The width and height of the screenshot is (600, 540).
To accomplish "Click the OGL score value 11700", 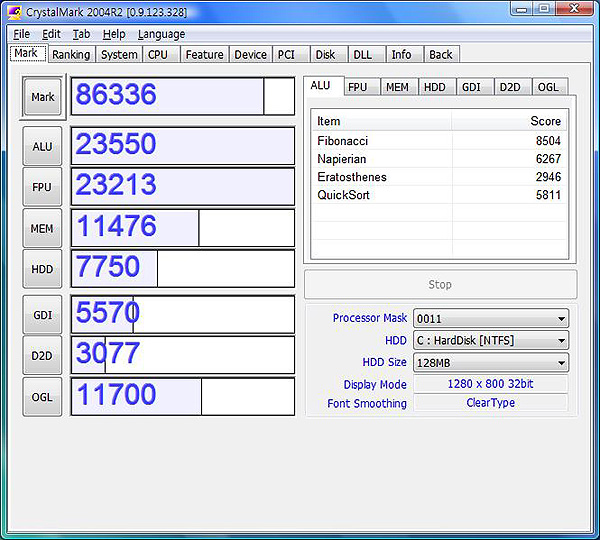I will [x=116, y=394].
